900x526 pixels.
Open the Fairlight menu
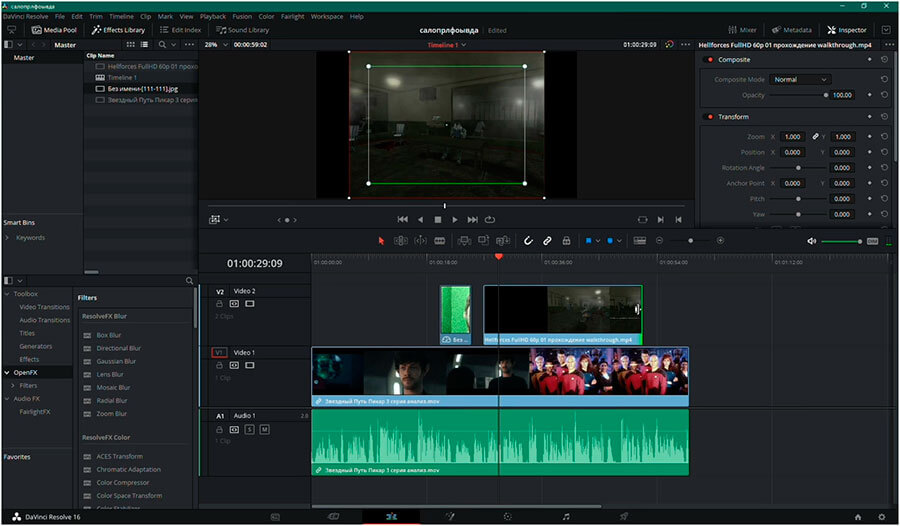(293, 17)
